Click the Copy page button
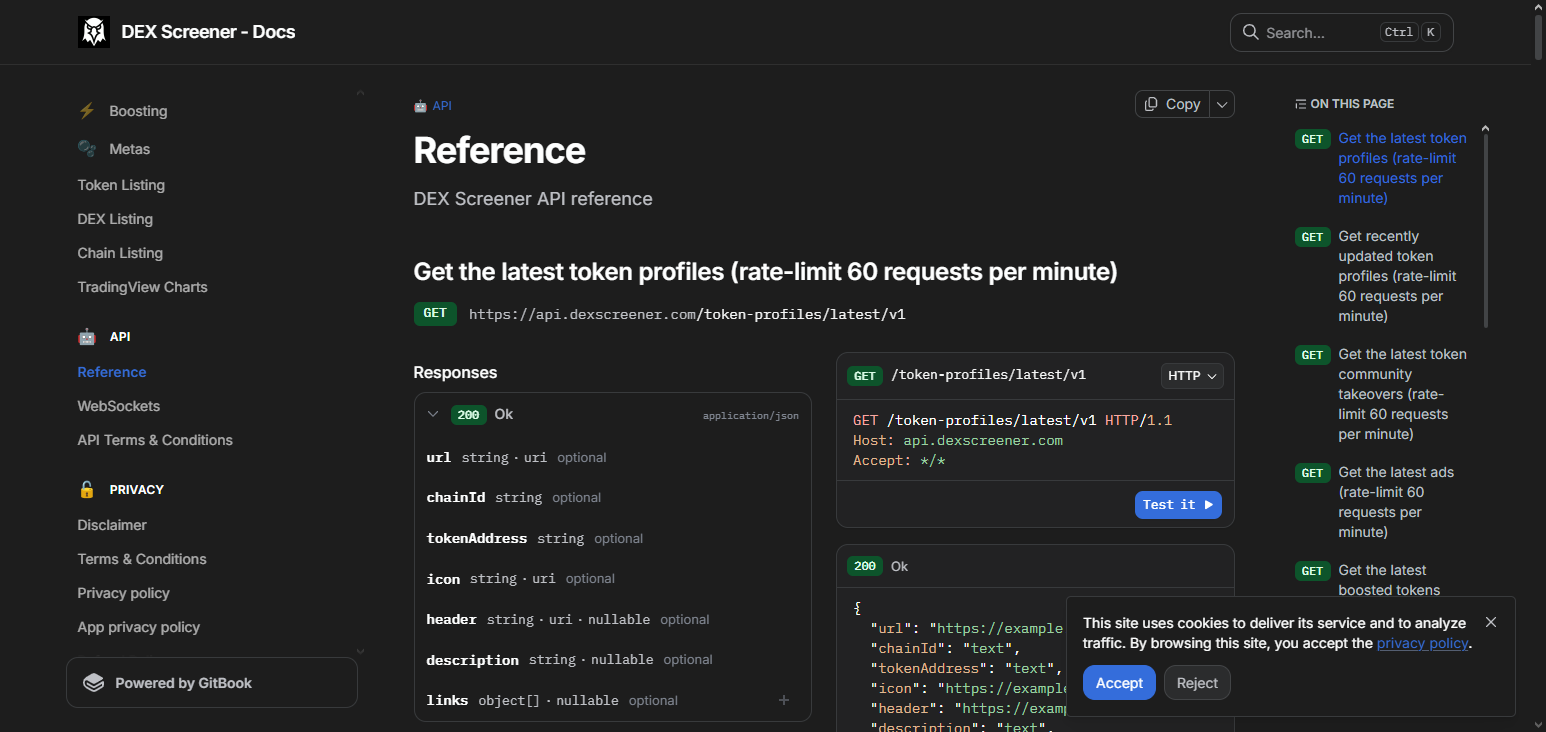The height and width of the screenshot is (732, 1546). pos(1172,104)
